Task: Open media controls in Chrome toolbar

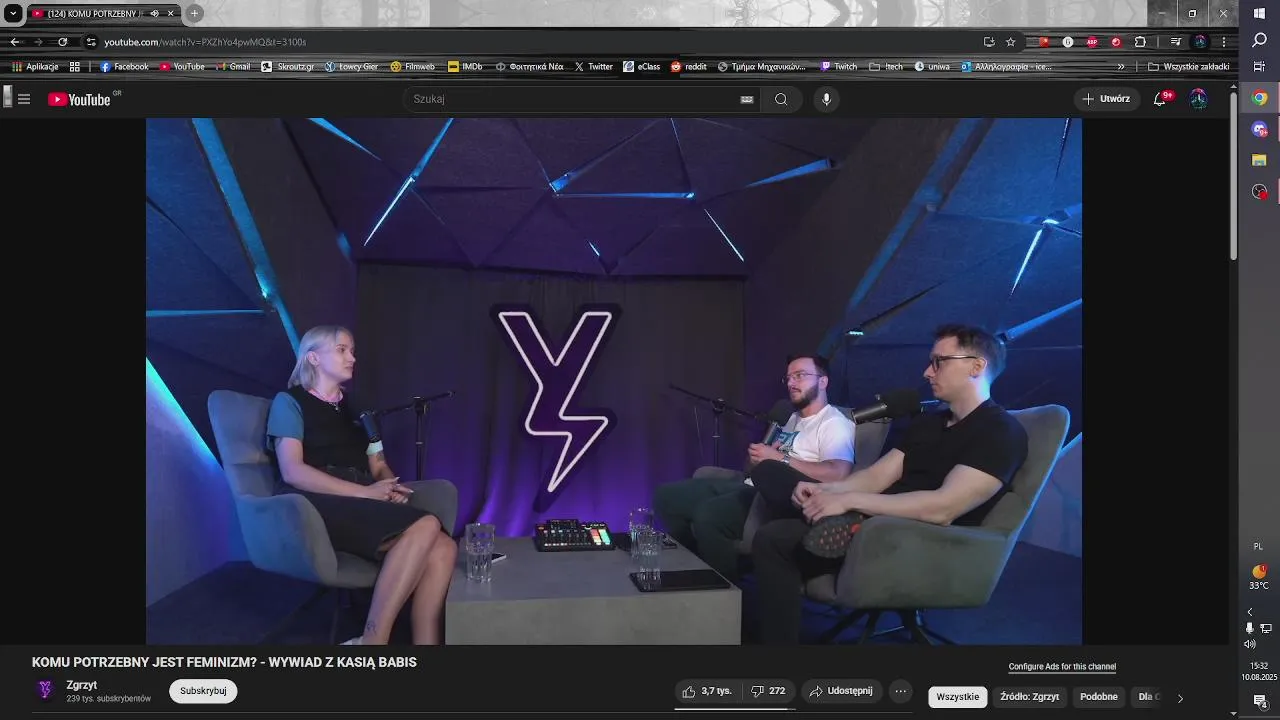Action: click(x=1176, y=42)
